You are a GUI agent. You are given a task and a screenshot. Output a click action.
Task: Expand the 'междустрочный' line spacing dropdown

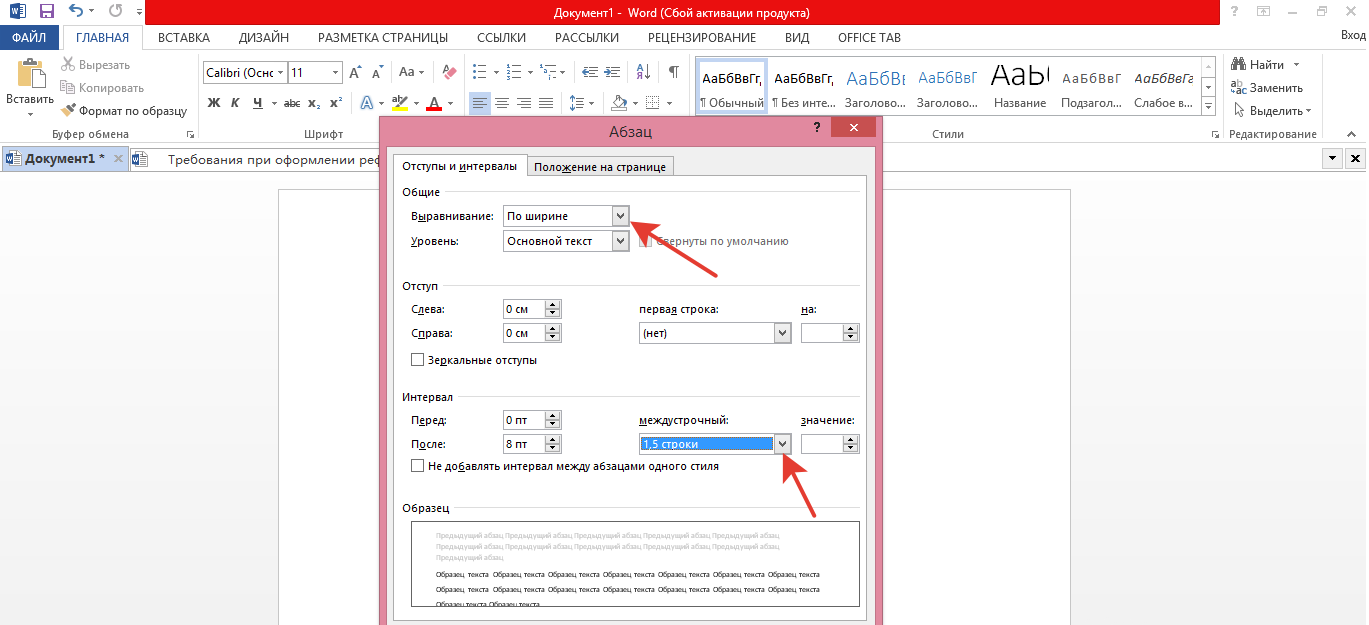click(x=782, y=444)
